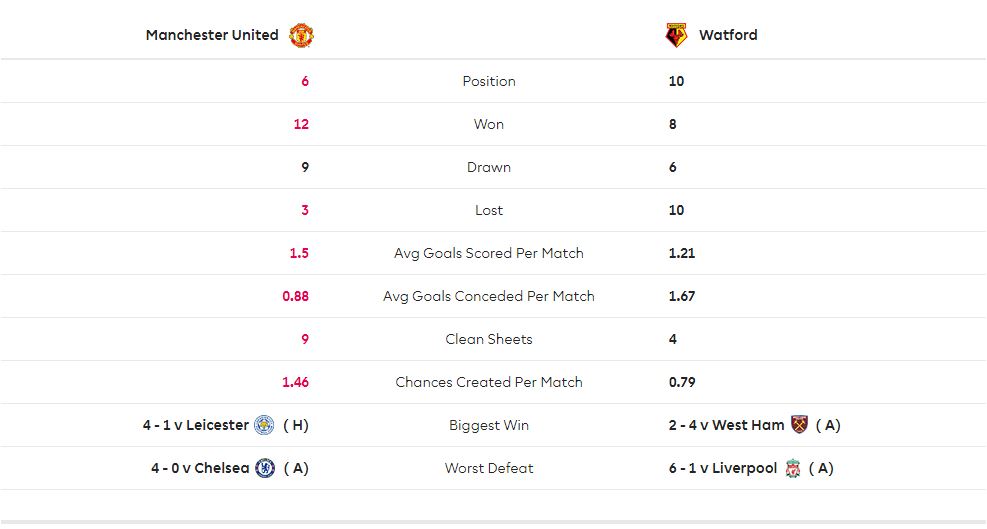Image resolution: width=987 pixels, height=529 pixels.
Task: Click the Chelsea badge in Worst Defeat
Action: click(265, 468)
